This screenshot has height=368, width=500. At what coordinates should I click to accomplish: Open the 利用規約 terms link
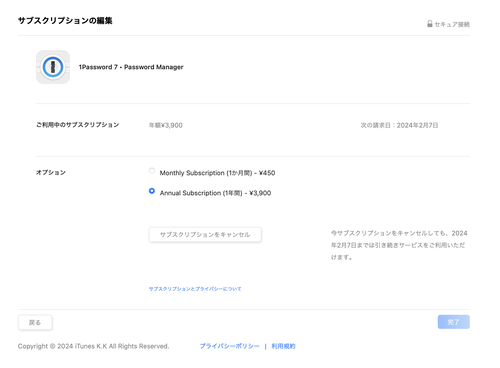point(283,346)
